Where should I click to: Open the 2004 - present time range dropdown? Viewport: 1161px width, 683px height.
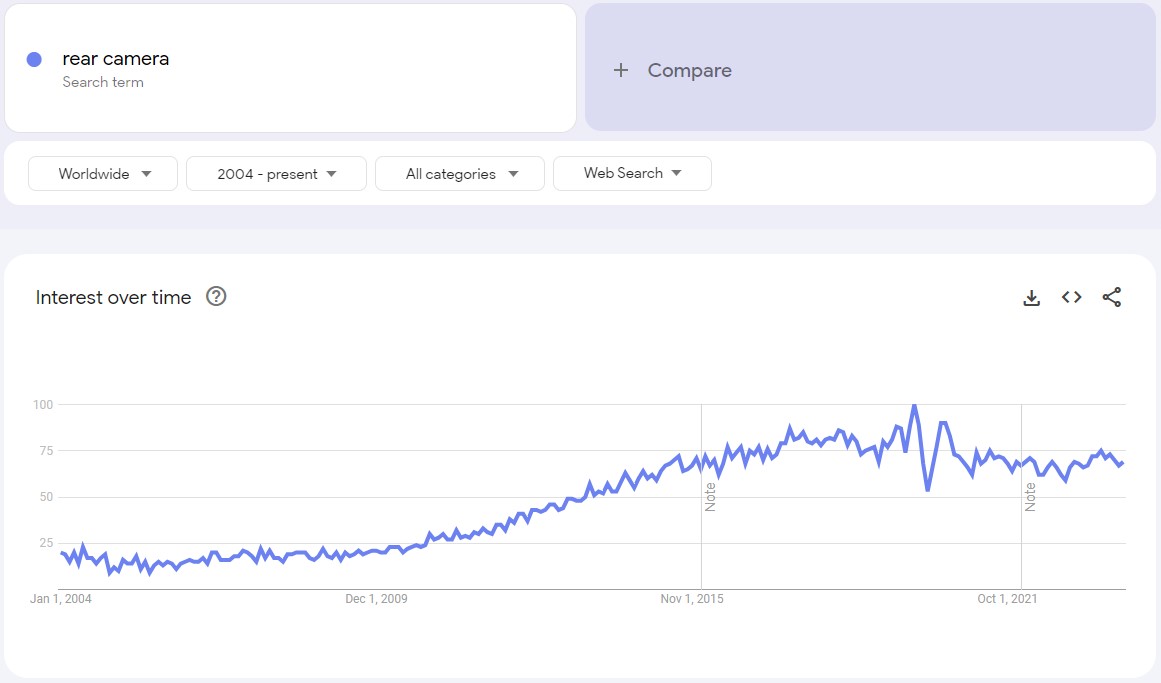pos(276,173)
